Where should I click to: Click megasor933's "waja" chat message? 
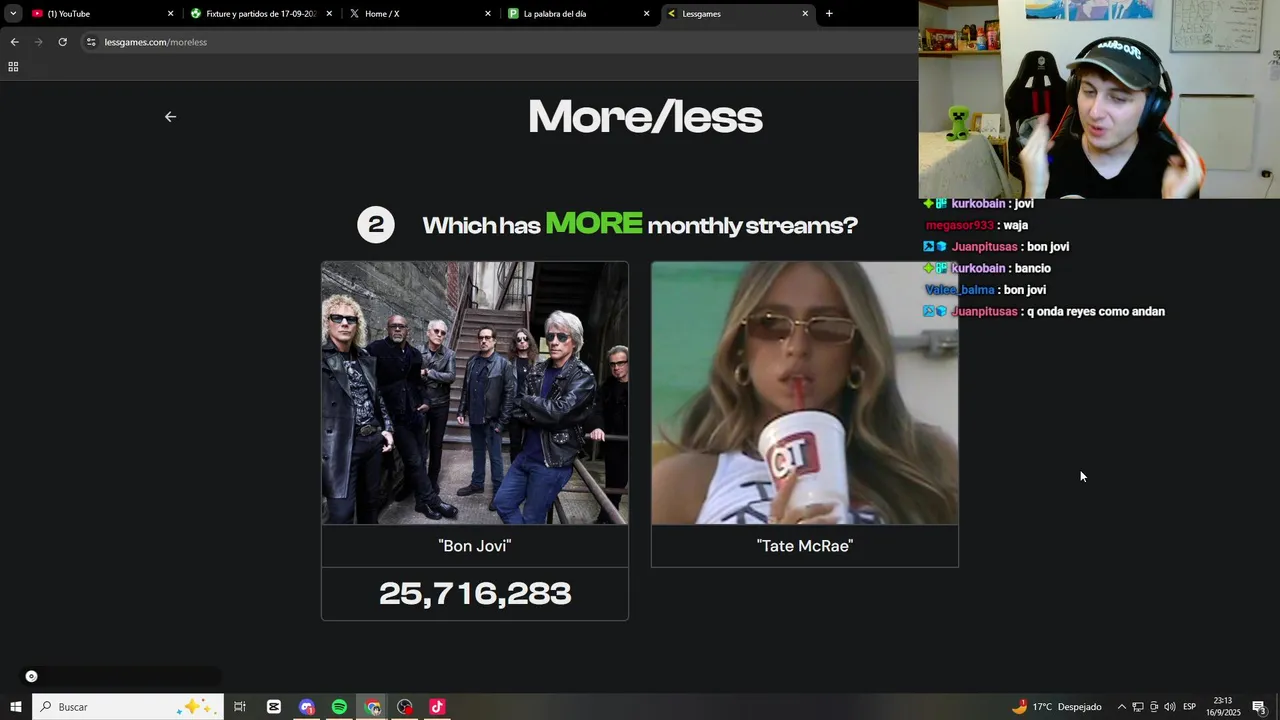click(1015, 226)
